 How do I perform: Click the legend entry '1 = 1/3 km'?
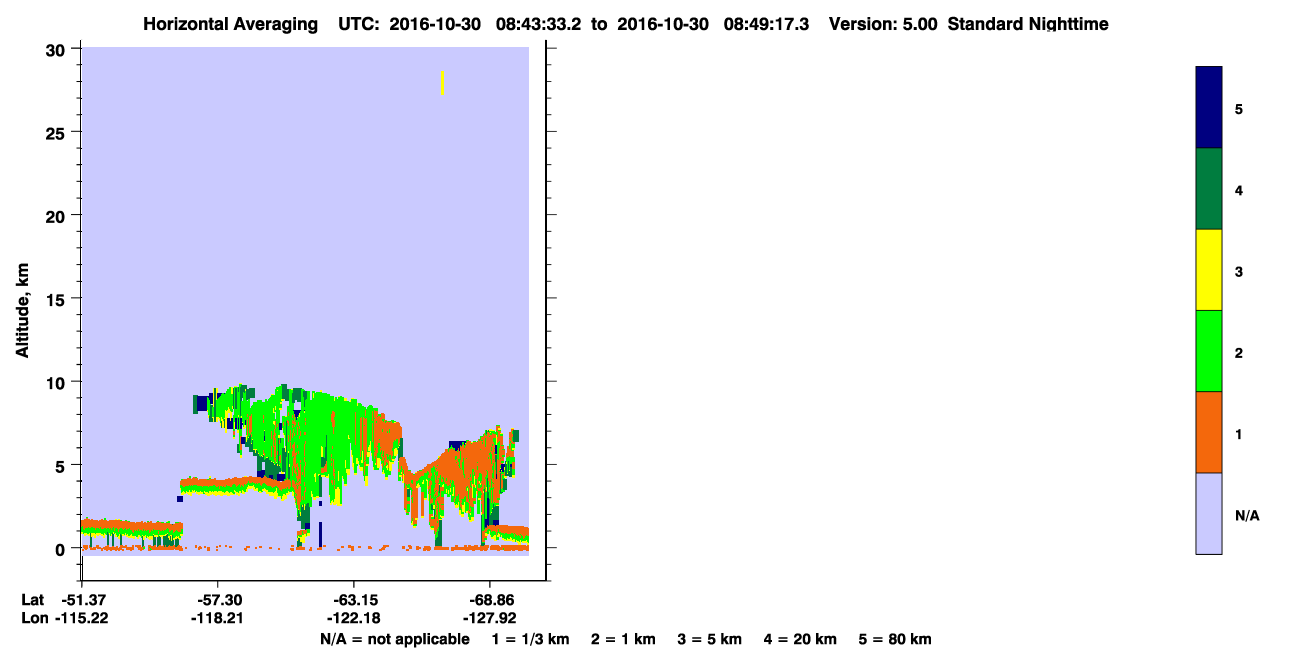click(531, 639)
